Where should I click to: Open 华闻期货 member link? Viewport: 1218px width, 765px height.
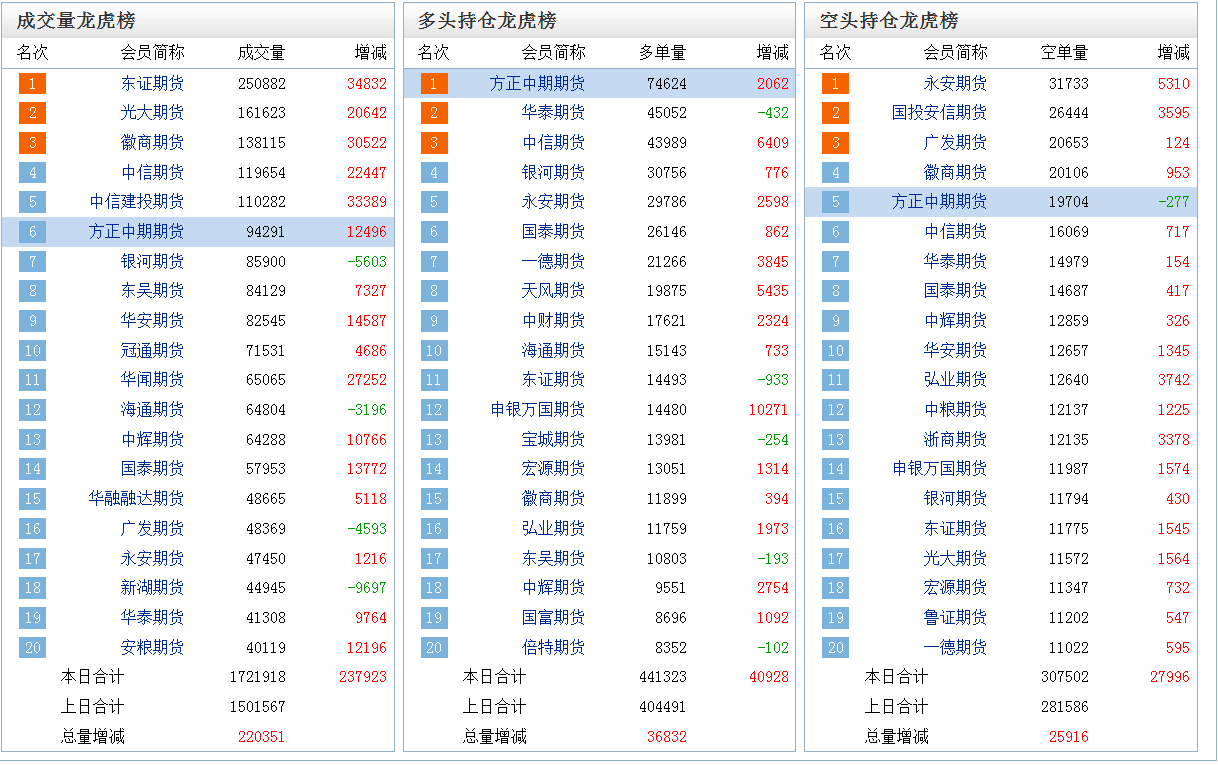153,380
